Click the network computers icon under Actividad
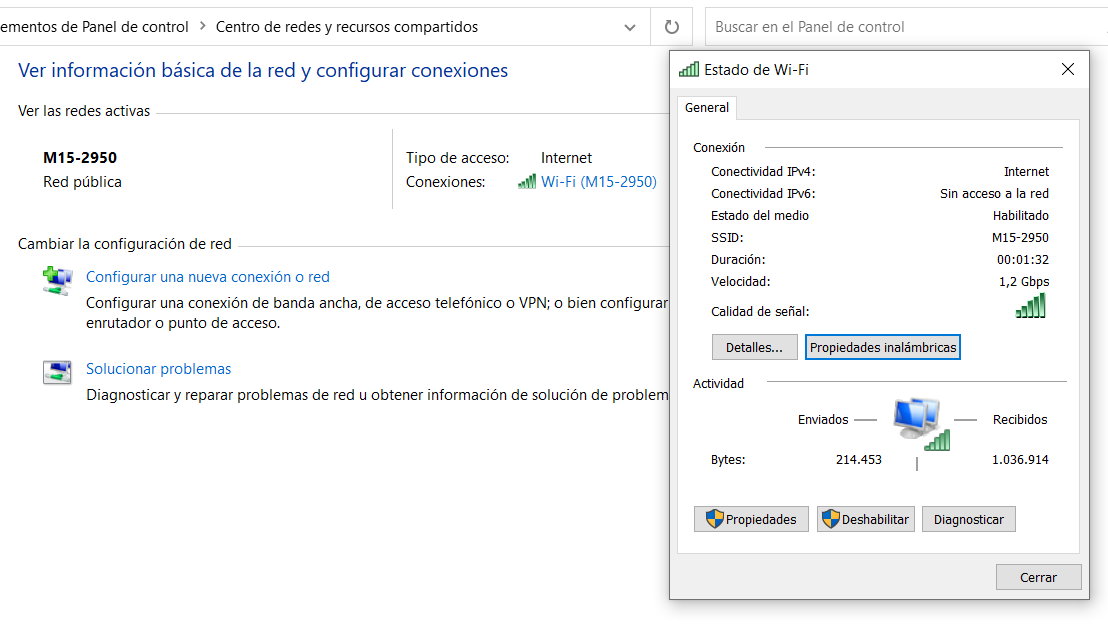Image resolution: width=1108 pixels, height=625 pixels. pyautogui.click(x=918, y=423)
